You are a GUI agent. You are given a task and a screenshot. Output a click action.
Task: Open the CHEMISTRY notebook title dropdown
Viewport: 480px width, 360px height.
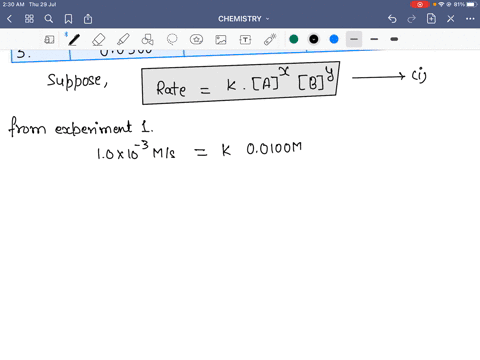[243, 19]
